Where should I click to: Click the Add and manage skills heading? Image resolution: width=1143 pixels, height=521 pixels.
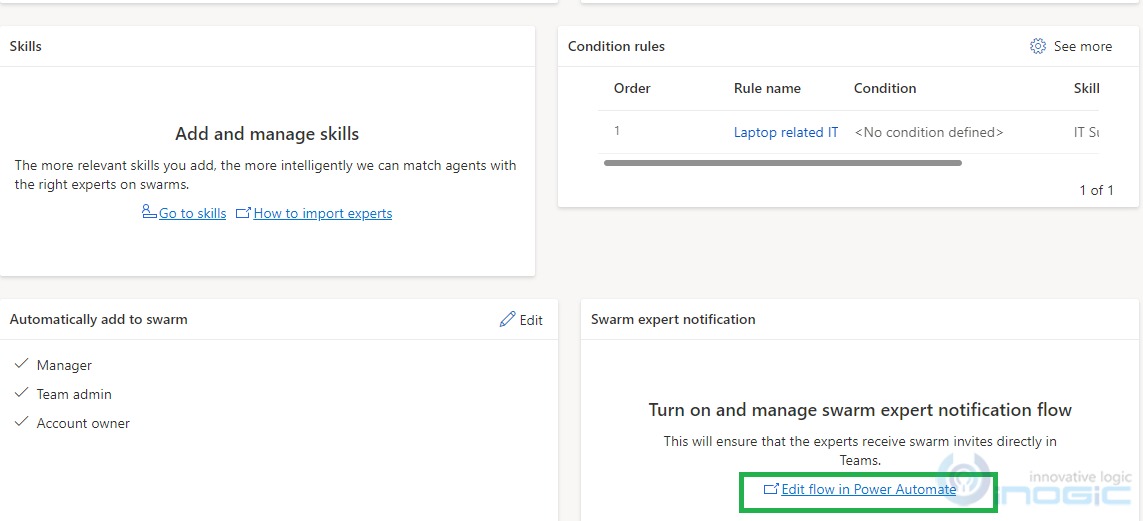coord(267,134)
